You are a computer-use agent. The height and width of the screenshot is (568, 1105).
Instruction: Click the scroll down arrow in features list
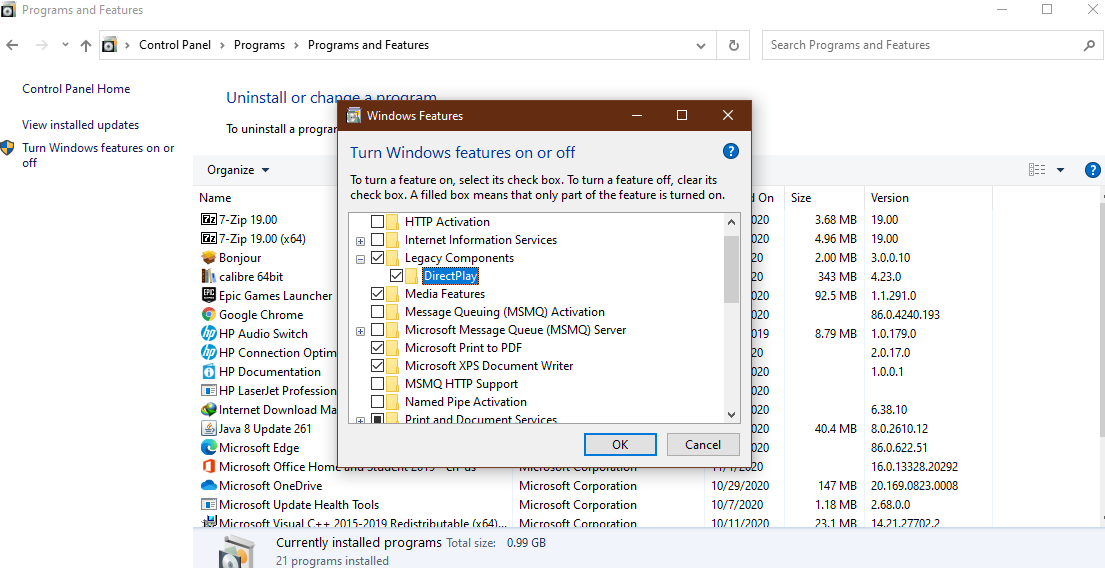tap(731, 414)
